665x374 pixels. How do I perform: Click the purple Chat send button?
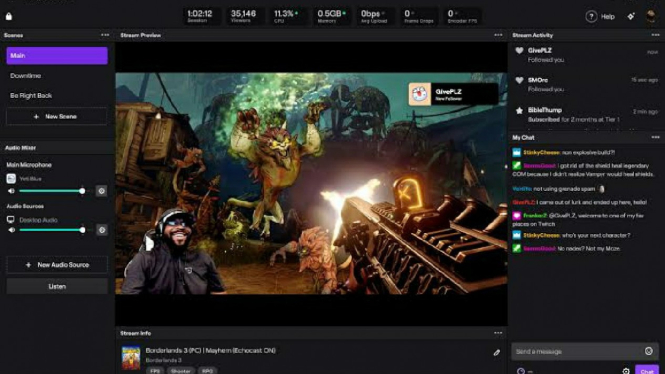(647, 370)
